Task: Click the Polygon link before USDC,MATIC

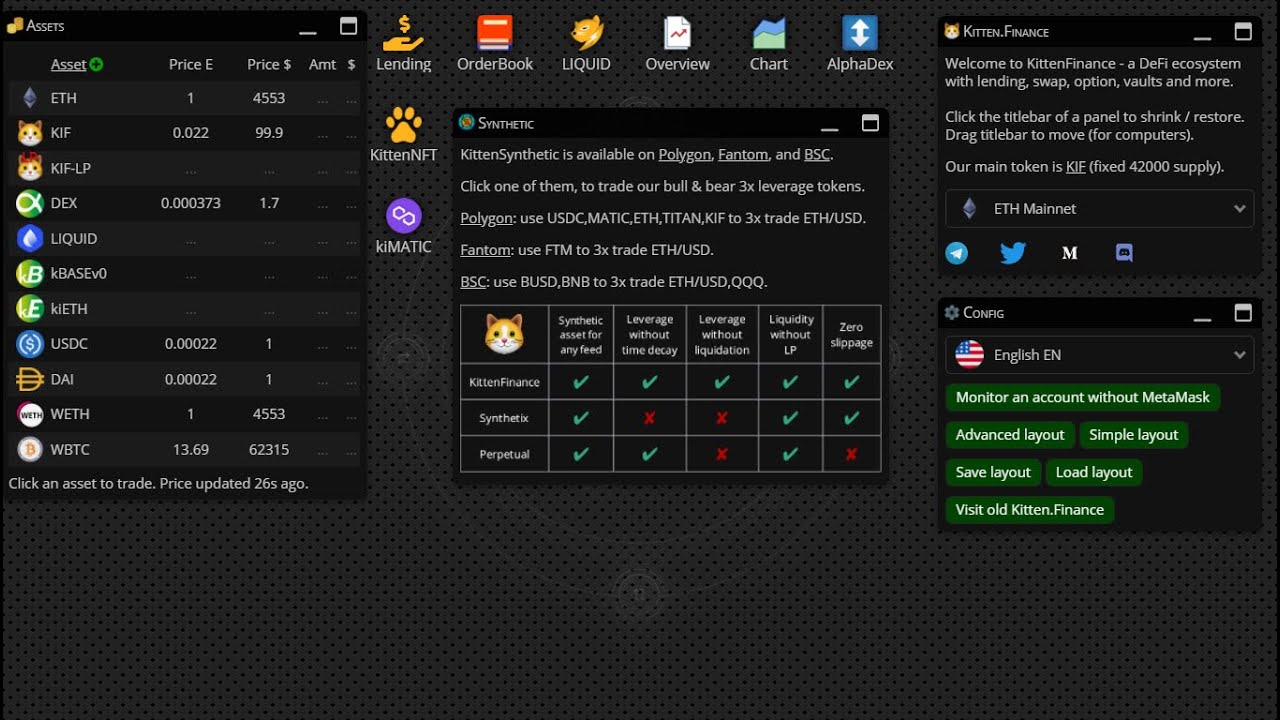Action: pyautogui.click(x=487, y=218)
